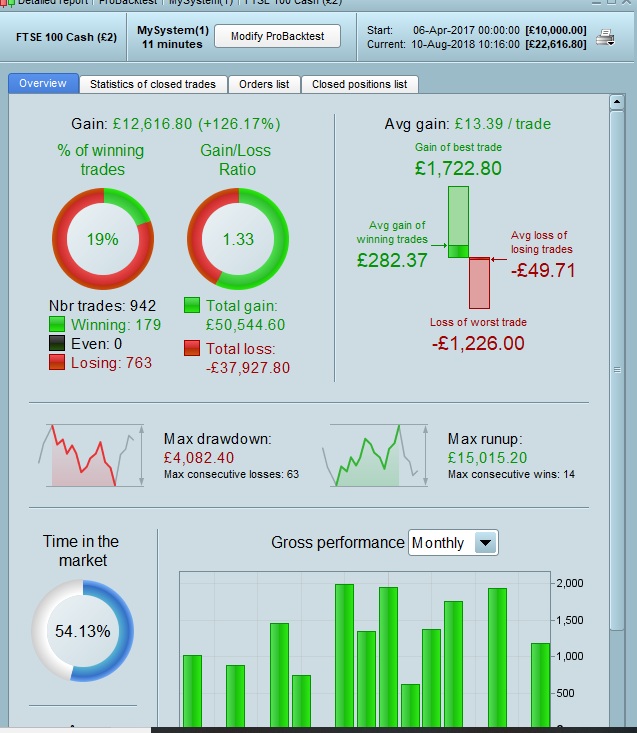
Task: Click the vertical scrollbar thumb
Action: click(617, 370)
